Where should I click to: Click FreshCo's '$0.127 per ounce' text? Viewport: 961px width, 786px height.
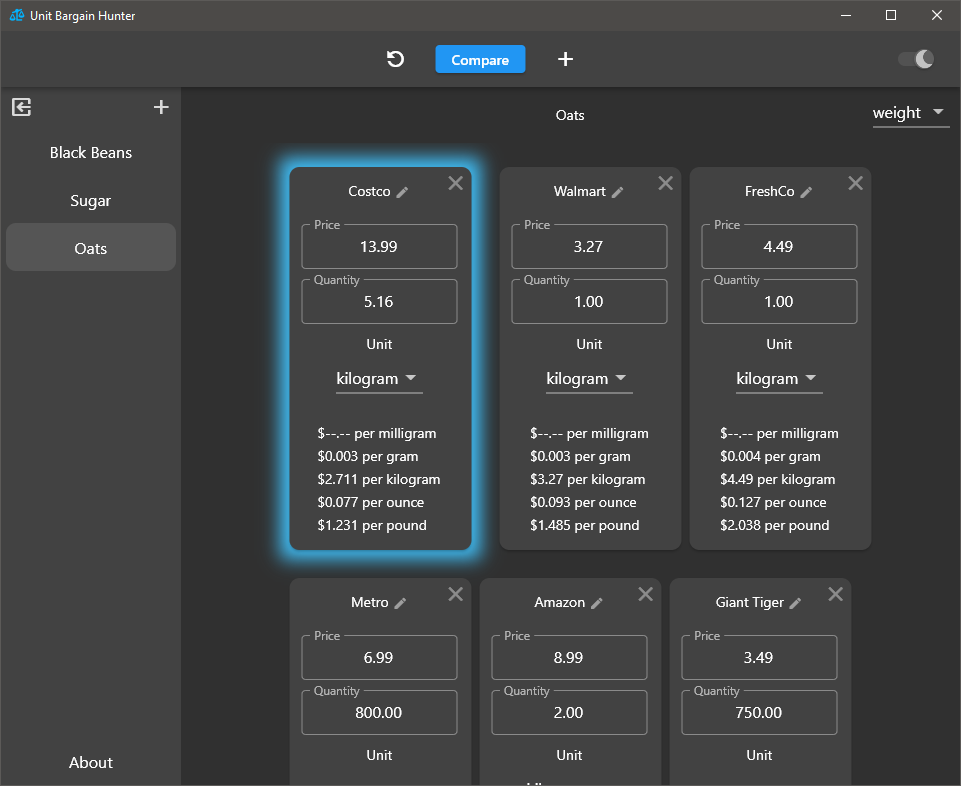click(x=773, y=503)
